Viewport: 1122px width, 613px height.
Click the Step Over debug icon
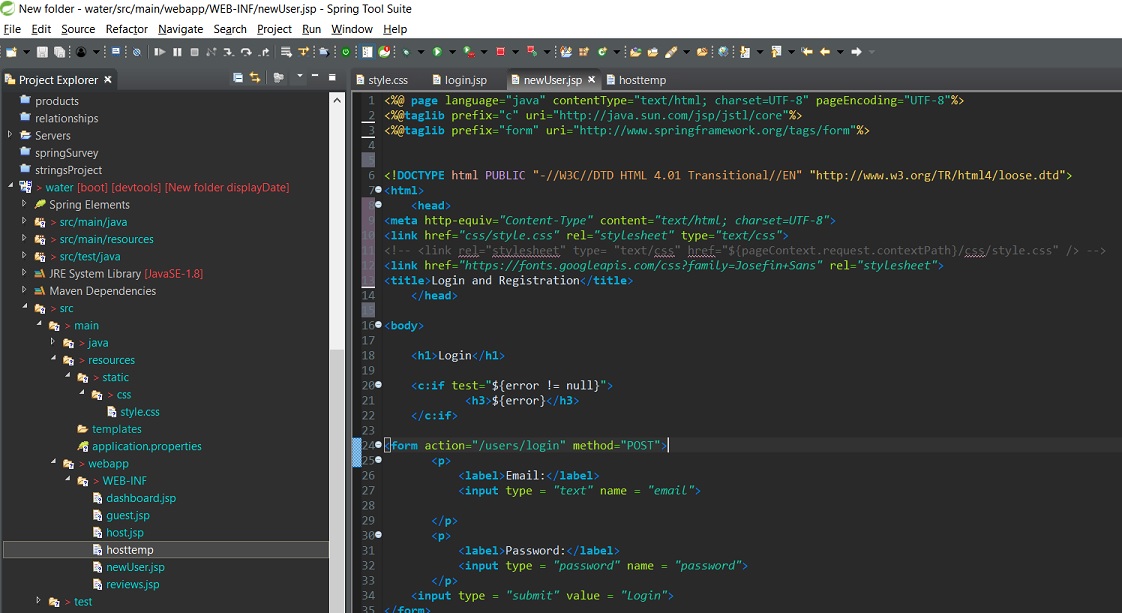click(x=246, y=51)
